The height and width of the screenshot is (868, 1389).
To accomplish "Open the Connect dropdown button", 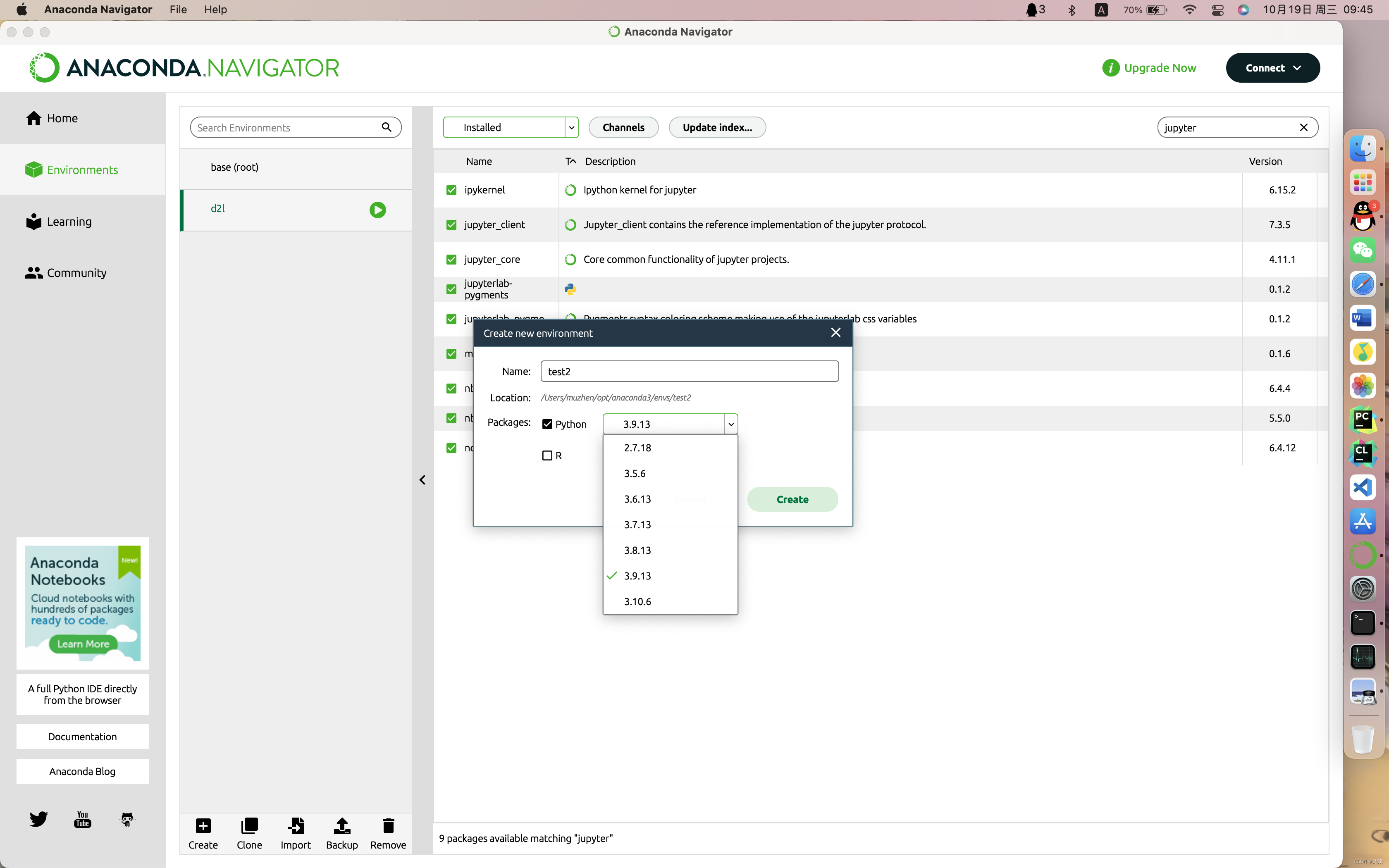I will (x=1272, y=68).
